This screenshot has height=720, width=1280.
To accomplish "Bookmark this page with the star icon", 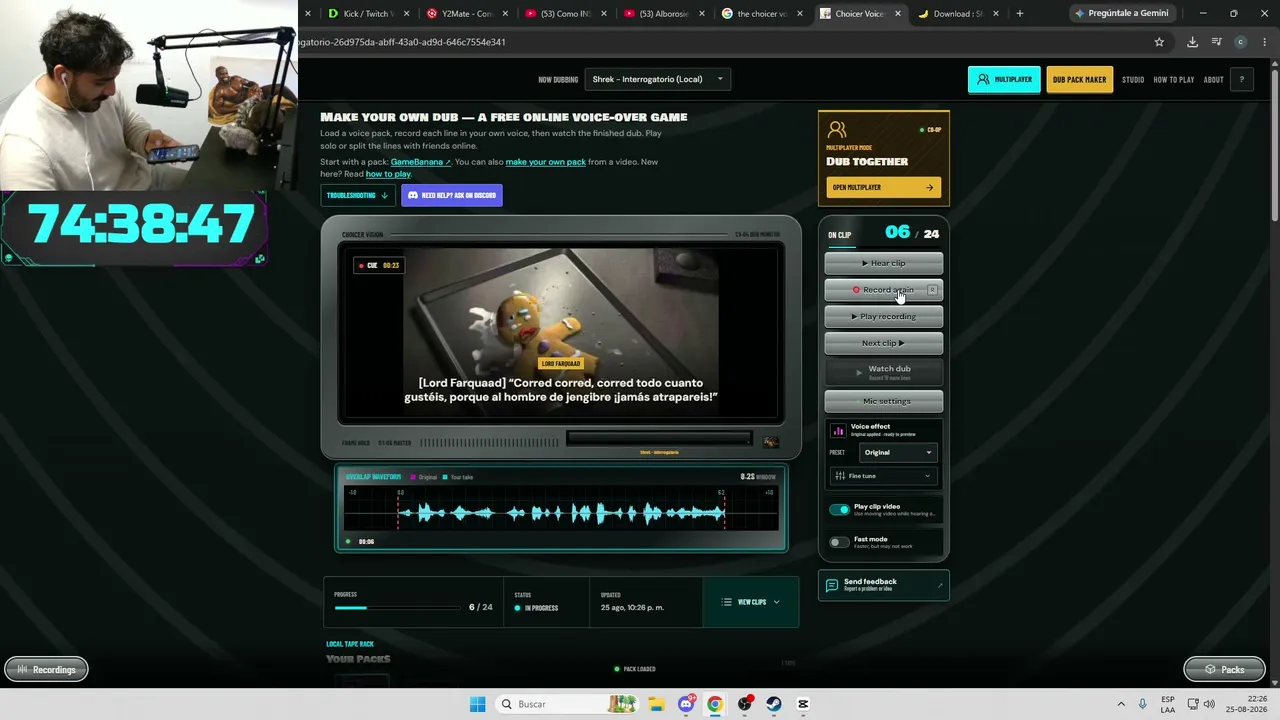I will [1159, 42].
